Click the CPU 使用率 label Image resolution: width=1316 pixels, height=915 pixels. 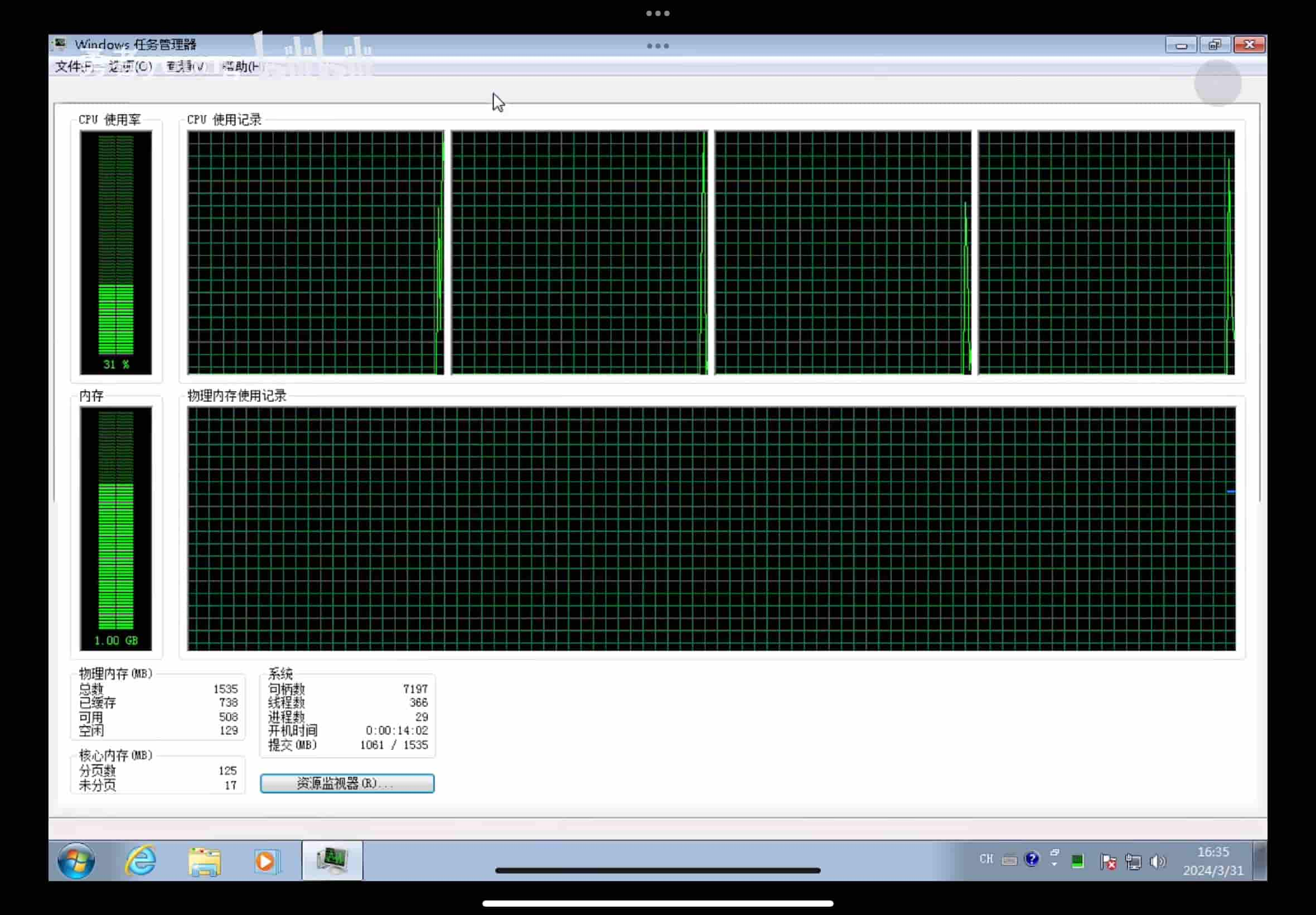(x=109, y=119)
